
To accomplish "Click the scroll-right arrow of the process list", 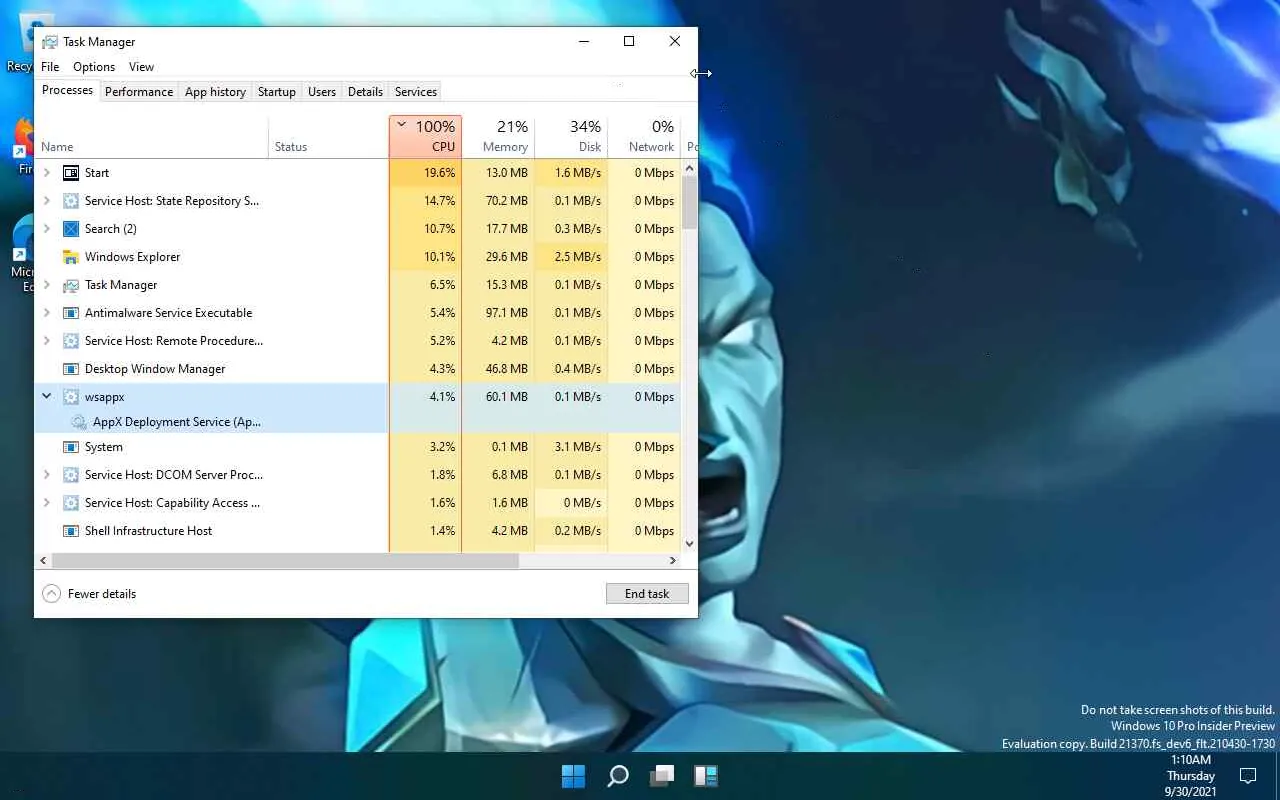I will tap(673, 561).
